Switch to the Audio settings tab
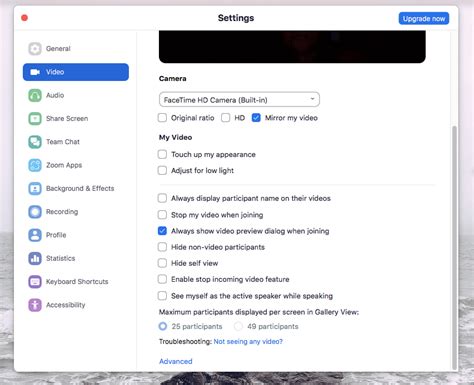The image size is (474, 385). coord(76,95)
